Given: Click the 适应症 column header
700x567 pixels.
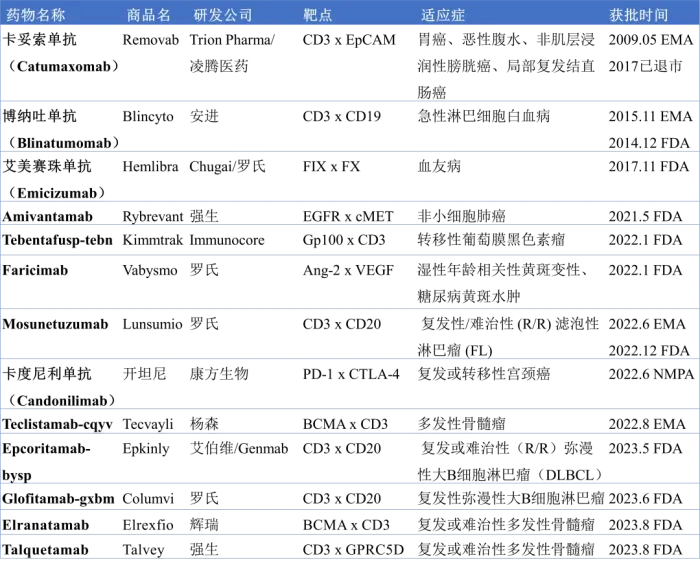Looking at the screenshot, I should [x=442, y=15].
